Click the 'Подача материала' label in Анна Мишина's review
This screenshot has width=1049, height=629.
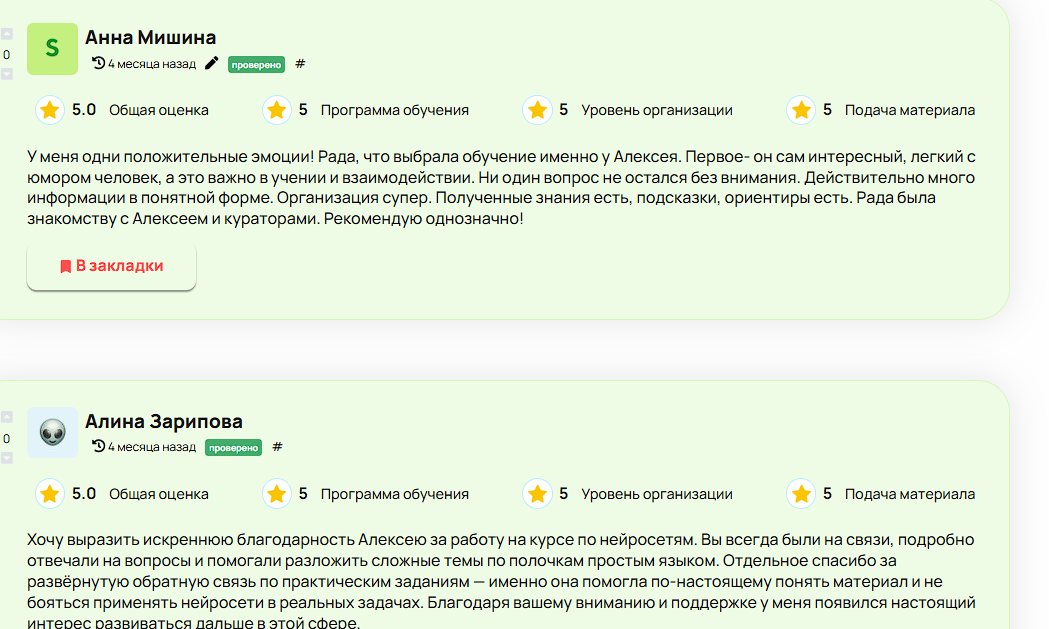(x=910, y=110)
